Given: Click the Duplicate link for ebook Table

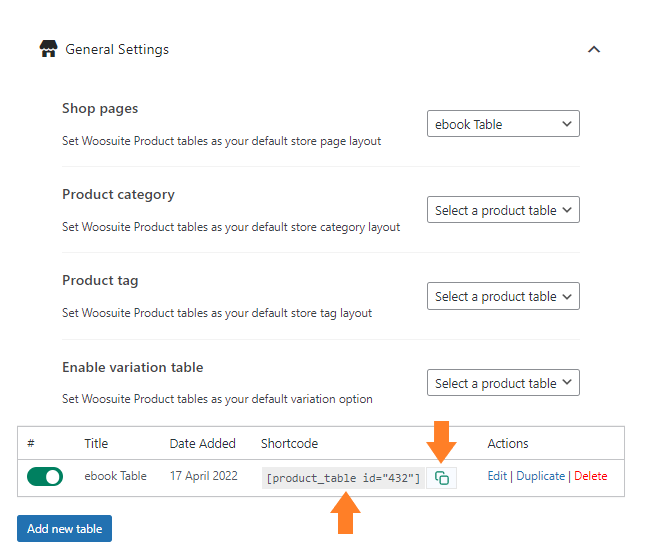Looking at the screenshot, I should 541,476.
